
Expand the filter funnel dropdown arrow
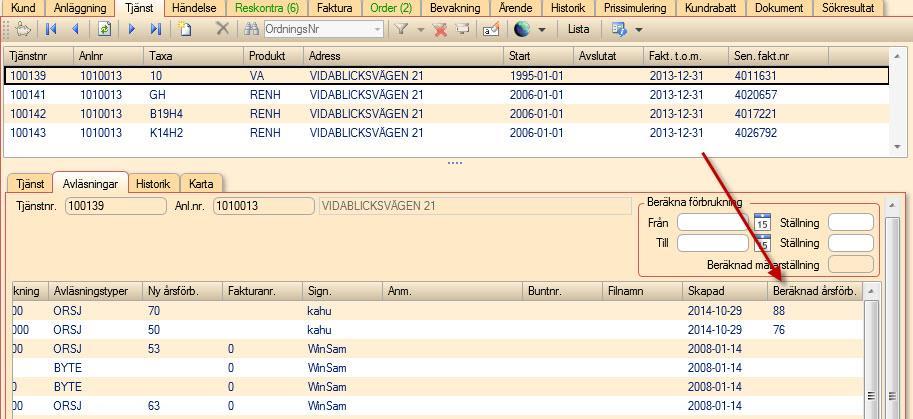[420, 30]
